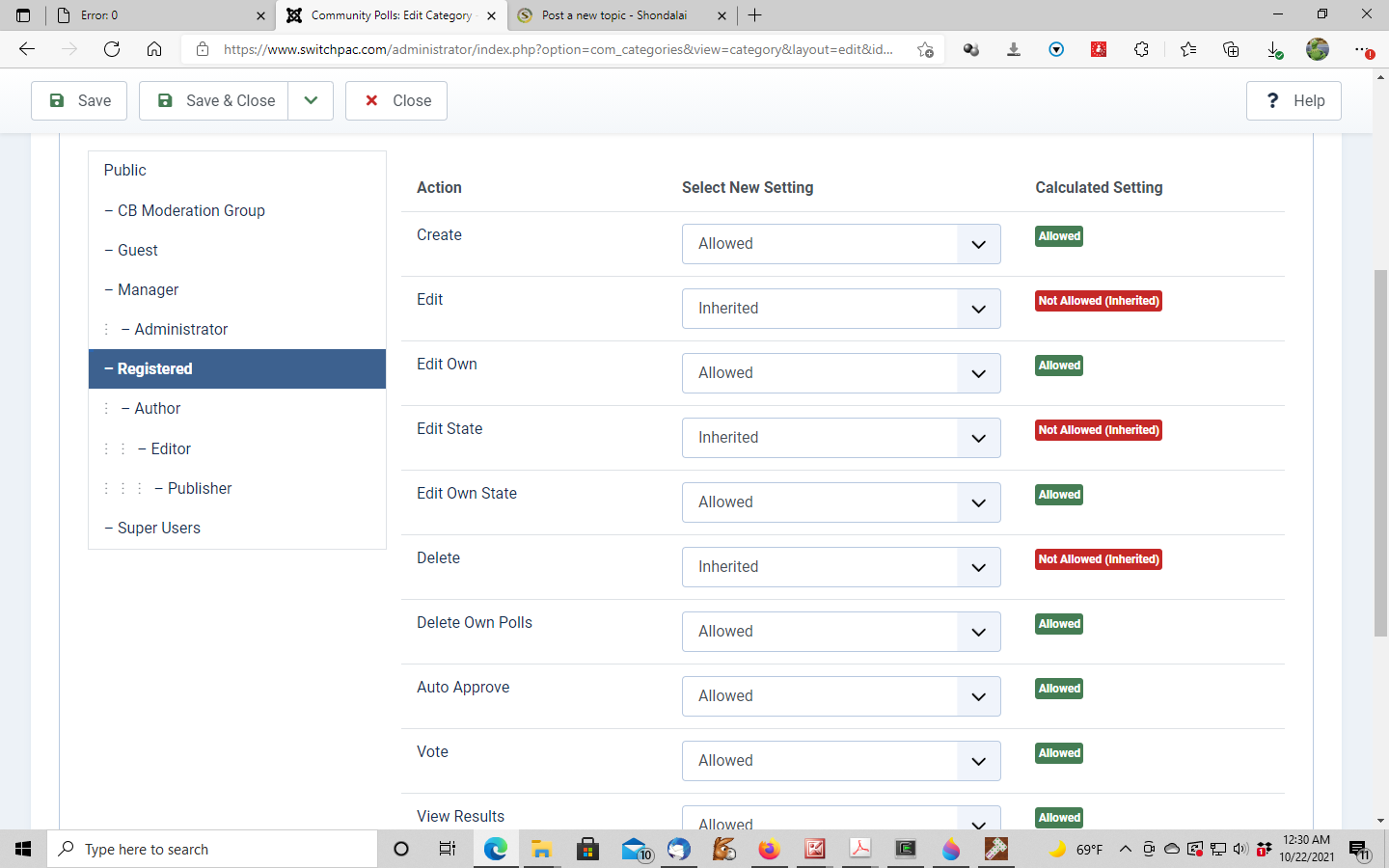Click Close with the red X icon

coord(396,100)
